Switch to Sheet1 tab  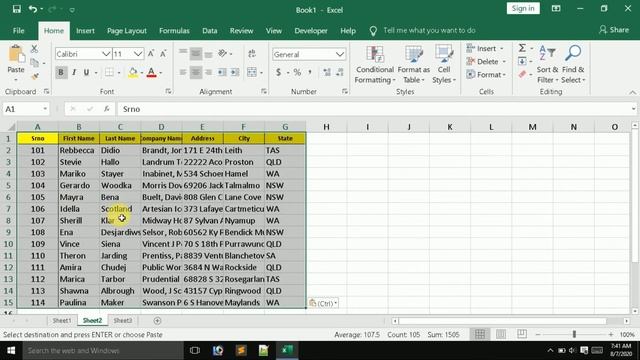(62, 321)
